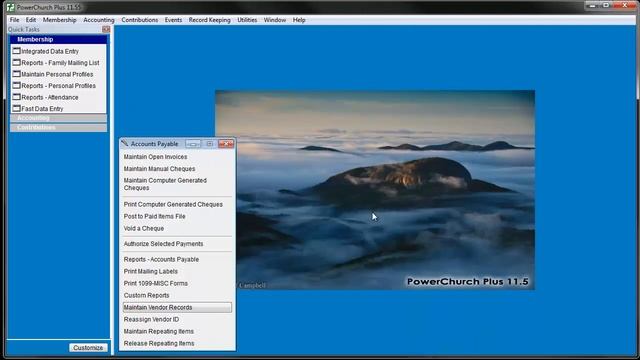
Task: Click the Customize button
Action: [88, 348]
